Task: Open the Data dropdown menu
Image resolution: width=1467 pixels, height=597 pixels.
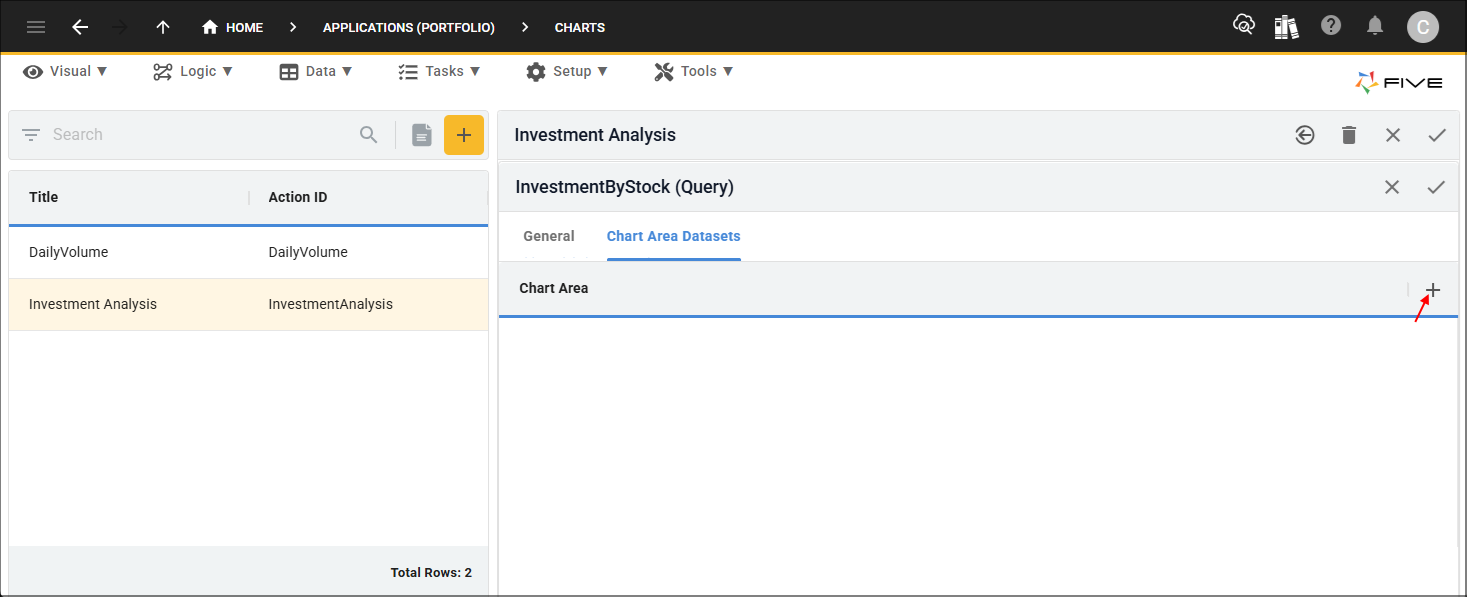Action: click(x=316, y=71)
